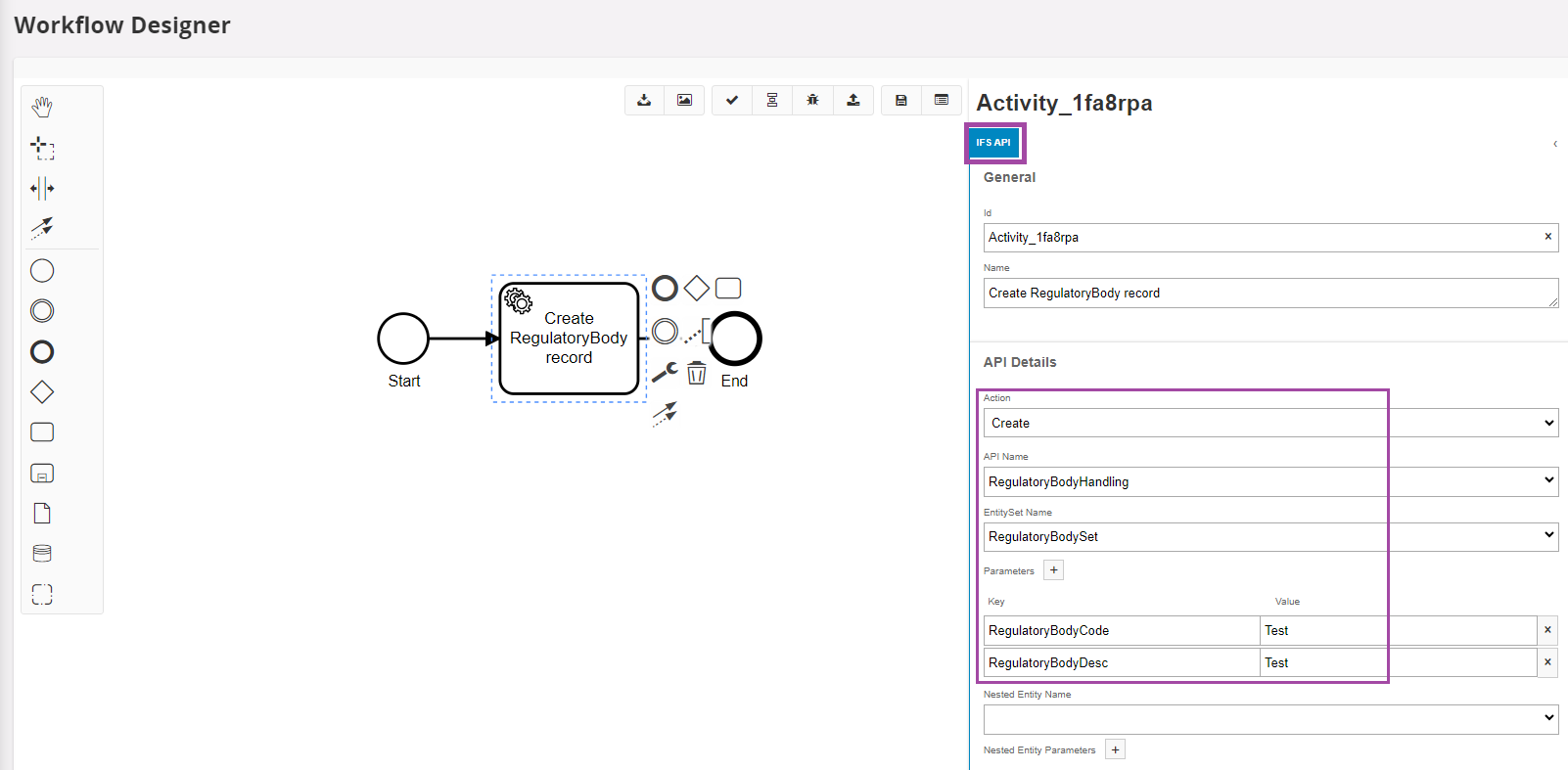1568x770 pixels.
Task: Open the Action dropdown showing Create
Action: click(1269, 423)
